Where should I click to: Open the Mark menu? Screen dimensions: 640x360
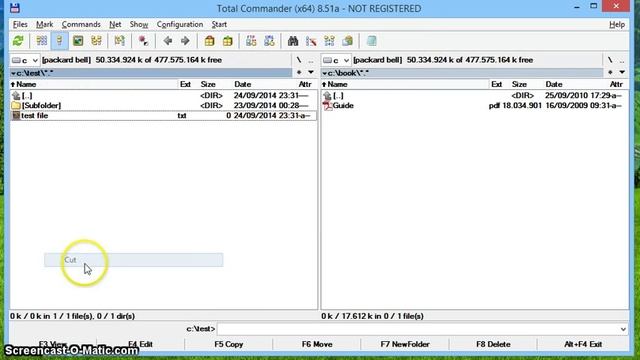44,24
